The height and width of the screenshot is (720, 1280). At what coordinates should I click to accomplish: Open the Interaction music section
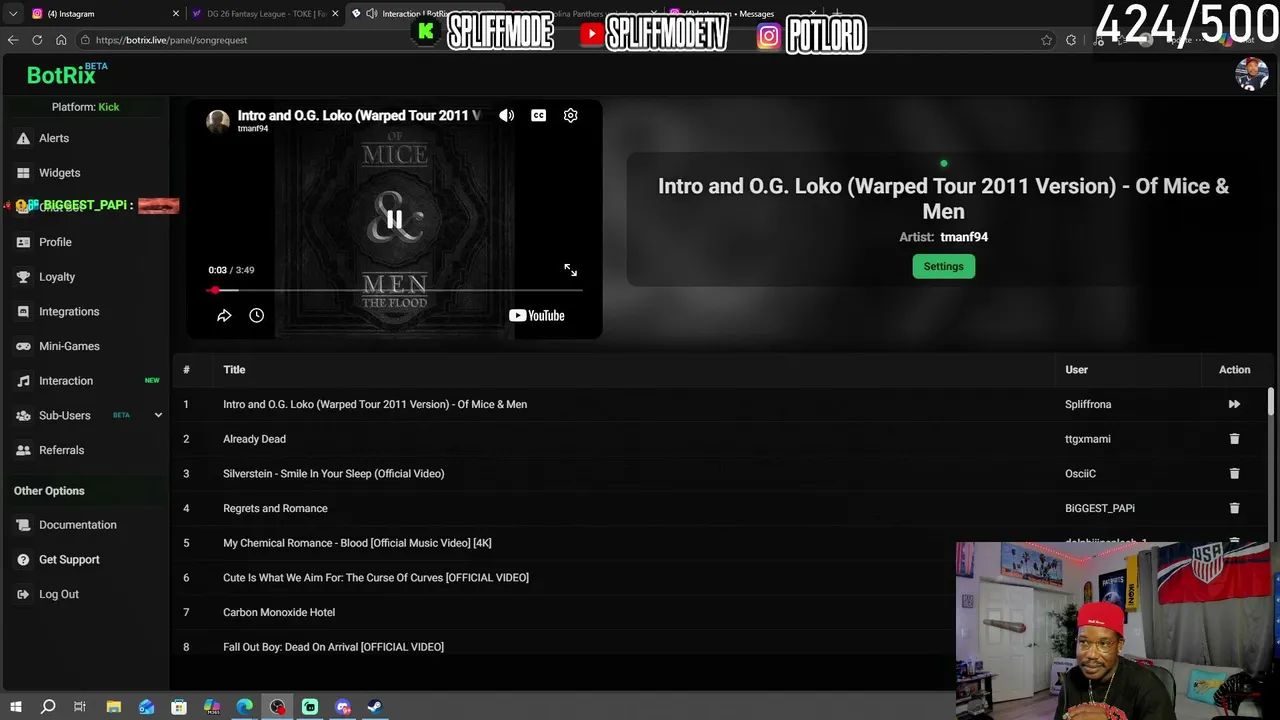coord(66,381)
